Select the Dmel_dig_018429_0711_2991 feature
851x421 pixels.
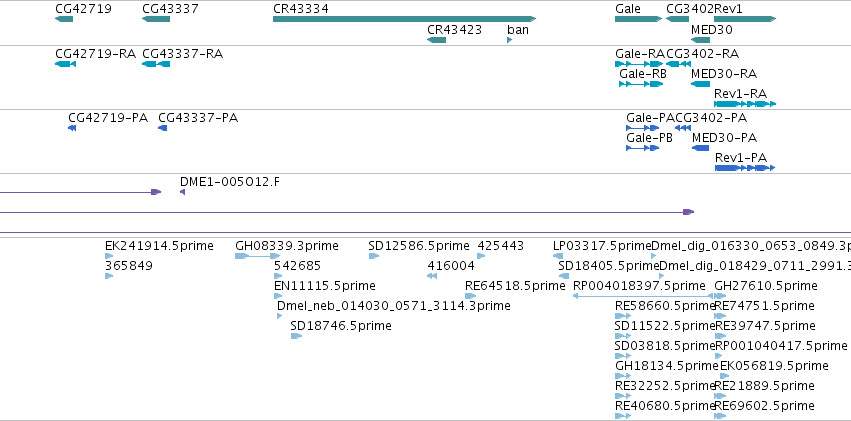click(x=662, y=276)
